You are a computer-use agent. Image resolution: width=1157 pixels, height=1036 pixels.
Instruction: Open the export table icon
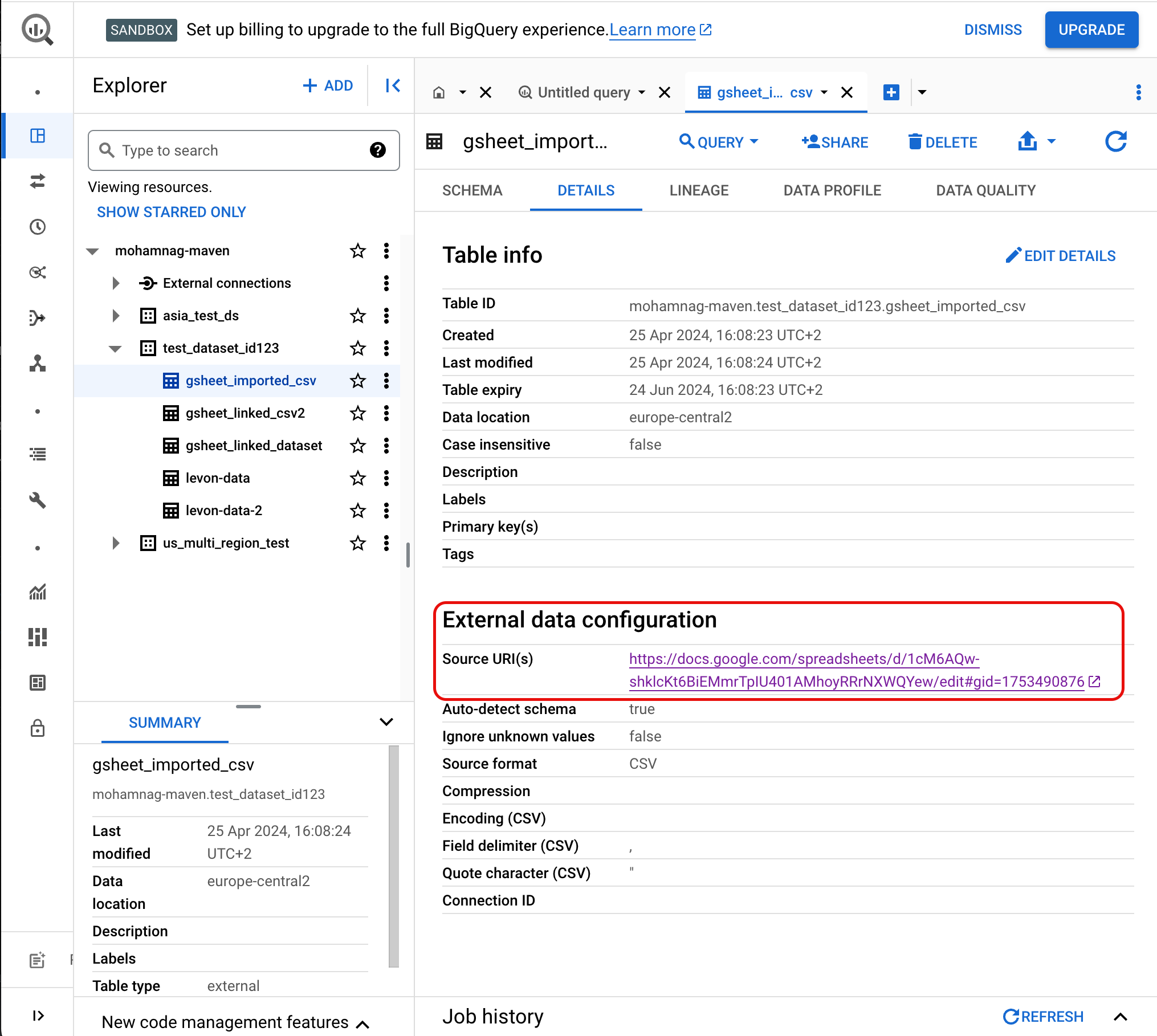1028,142
